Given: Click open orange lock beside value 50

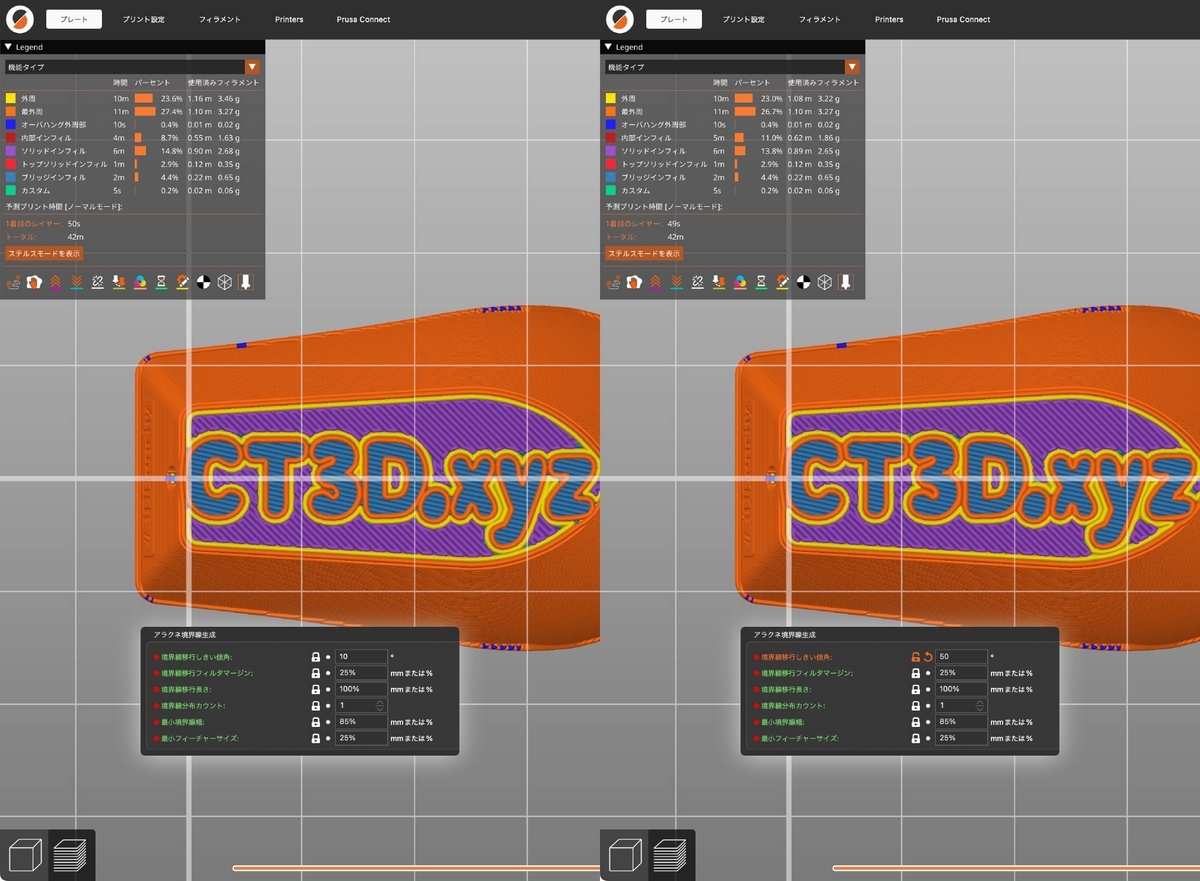Looking at the screenshot, I should pos(915,657).
